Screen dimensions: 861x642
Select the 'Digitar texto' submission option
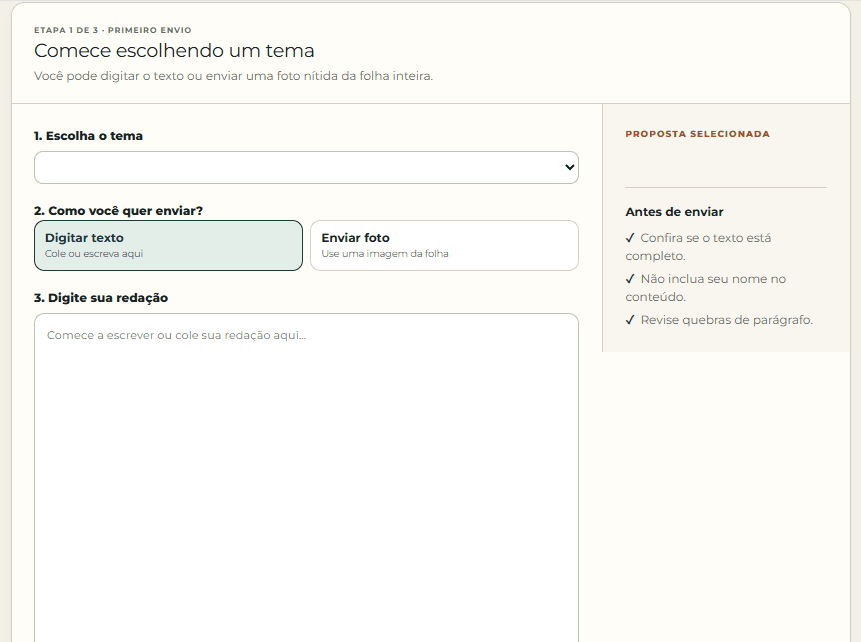[168, 245]
